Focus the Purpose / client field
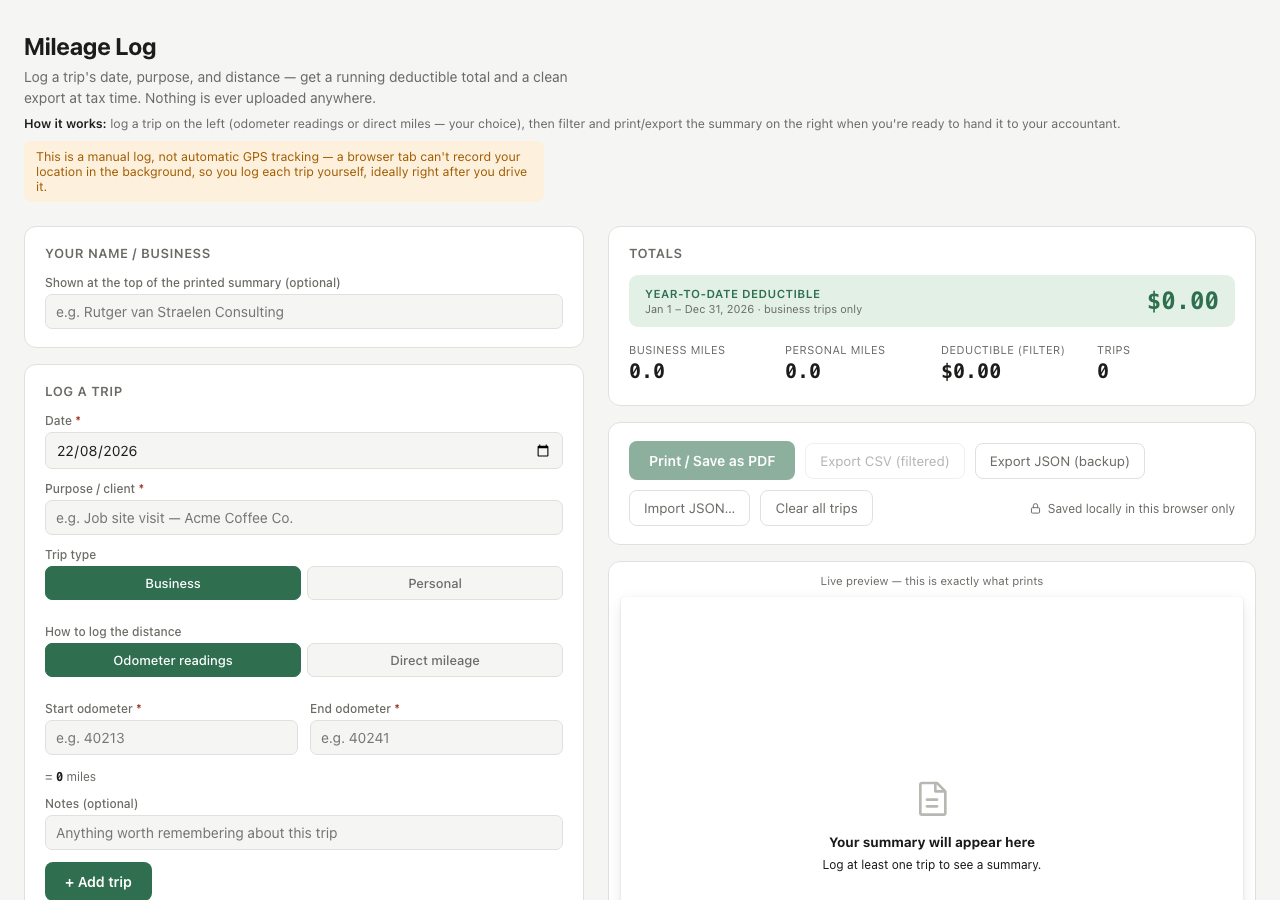This screenshot has width=1280, height=900. click(x=304, y=518)
